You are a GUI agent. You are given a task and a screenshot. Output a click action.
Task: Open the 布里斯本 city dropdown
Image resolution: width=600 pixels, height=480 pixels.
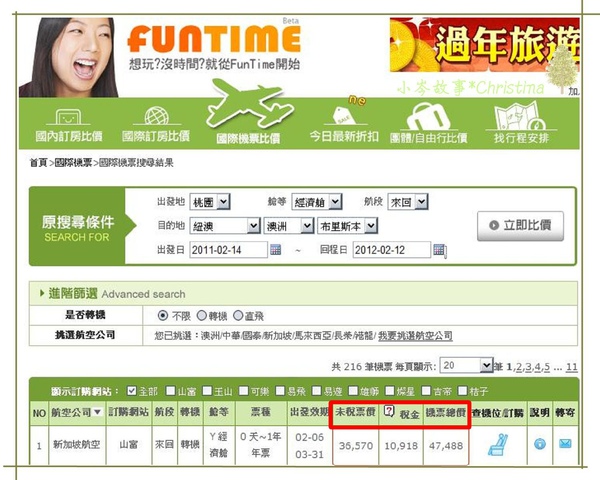[347, 226]
